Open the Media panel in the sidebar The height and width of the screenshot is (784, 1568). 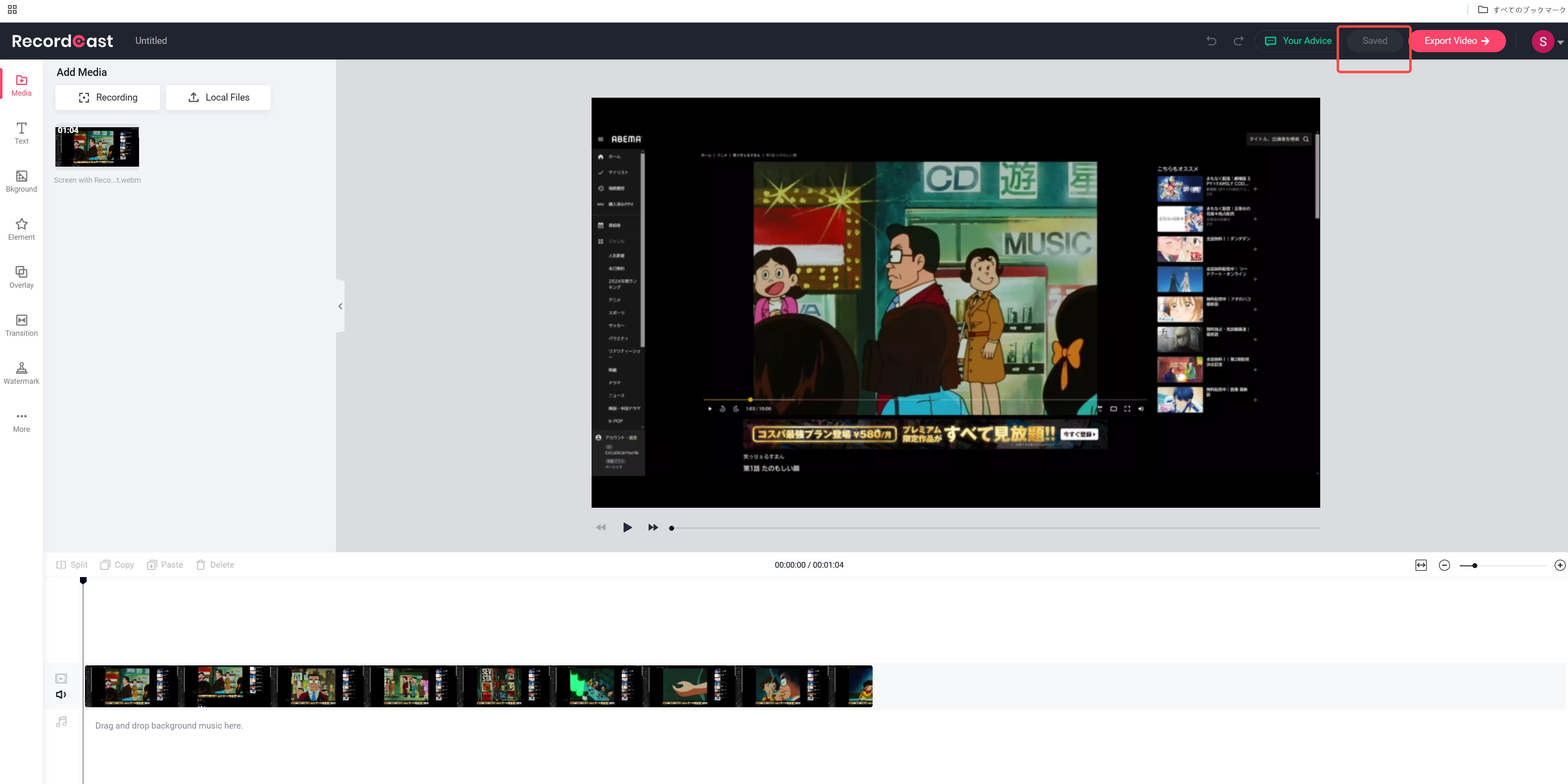[x=21, y=85]
